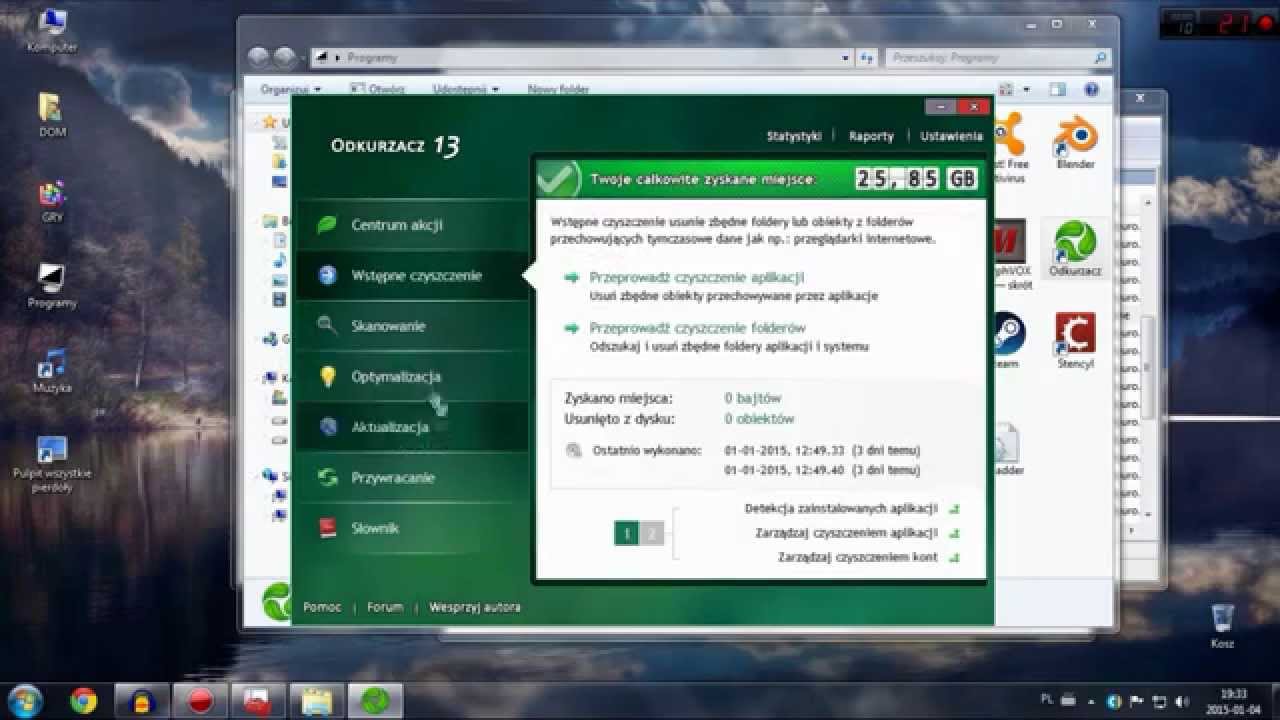The width and height of the screenshot is (1280, 720).
Task: Click the GRY desktop icon
Action: 52,200
